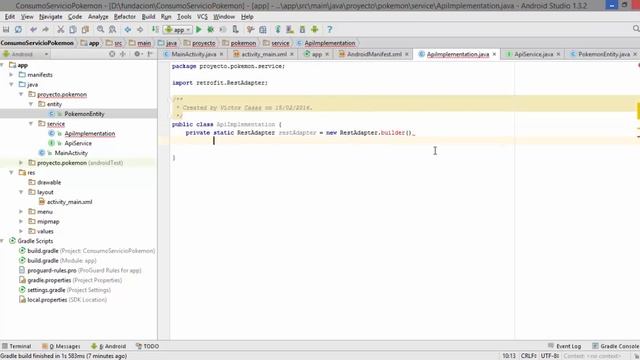Switch to the MainActivity.java tab

(x=193, y=54)
